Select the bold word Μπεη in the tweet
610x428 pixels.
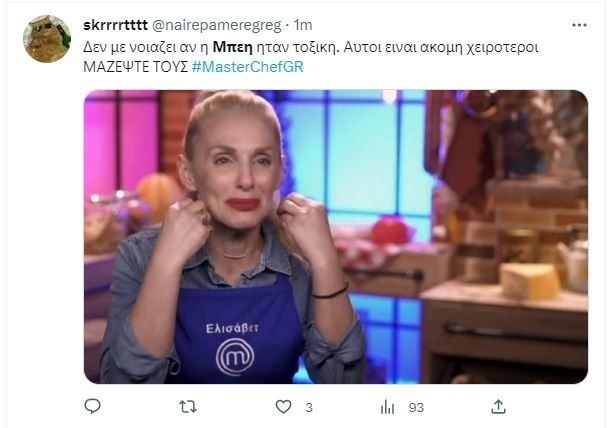[233, 47]
